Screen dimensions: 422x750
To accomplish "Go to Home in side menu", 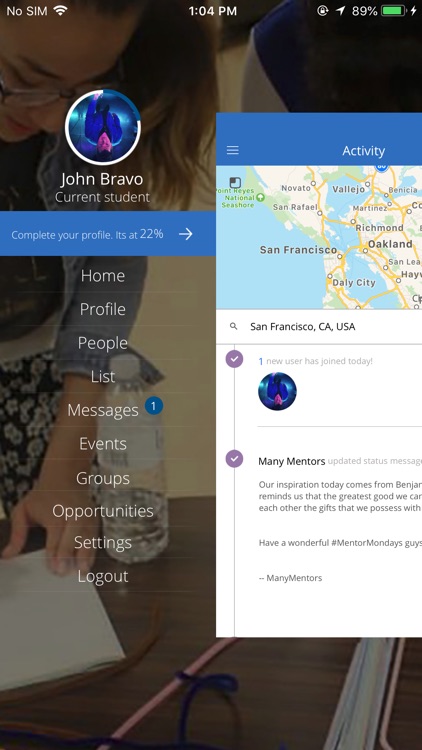I will pos(103,276).
